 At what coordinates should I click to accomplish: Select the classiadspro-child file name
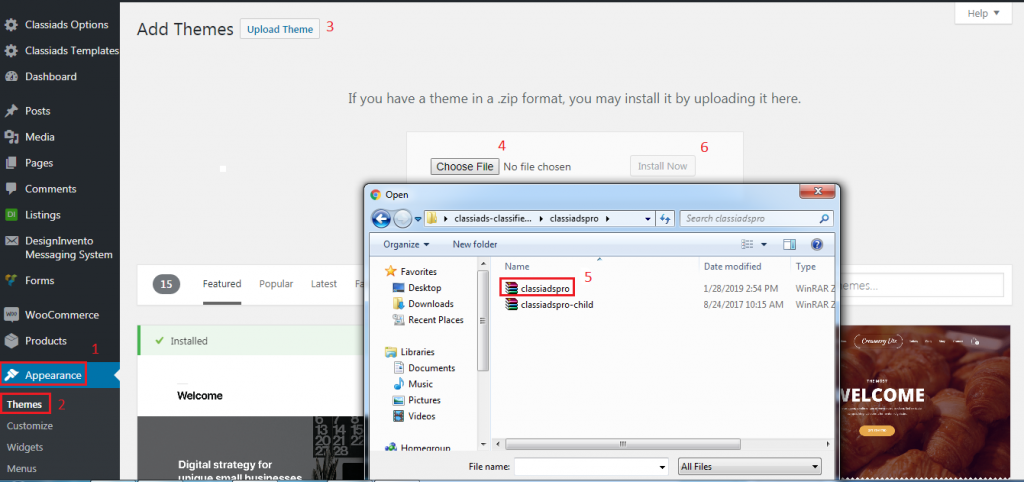click(557, 304)
